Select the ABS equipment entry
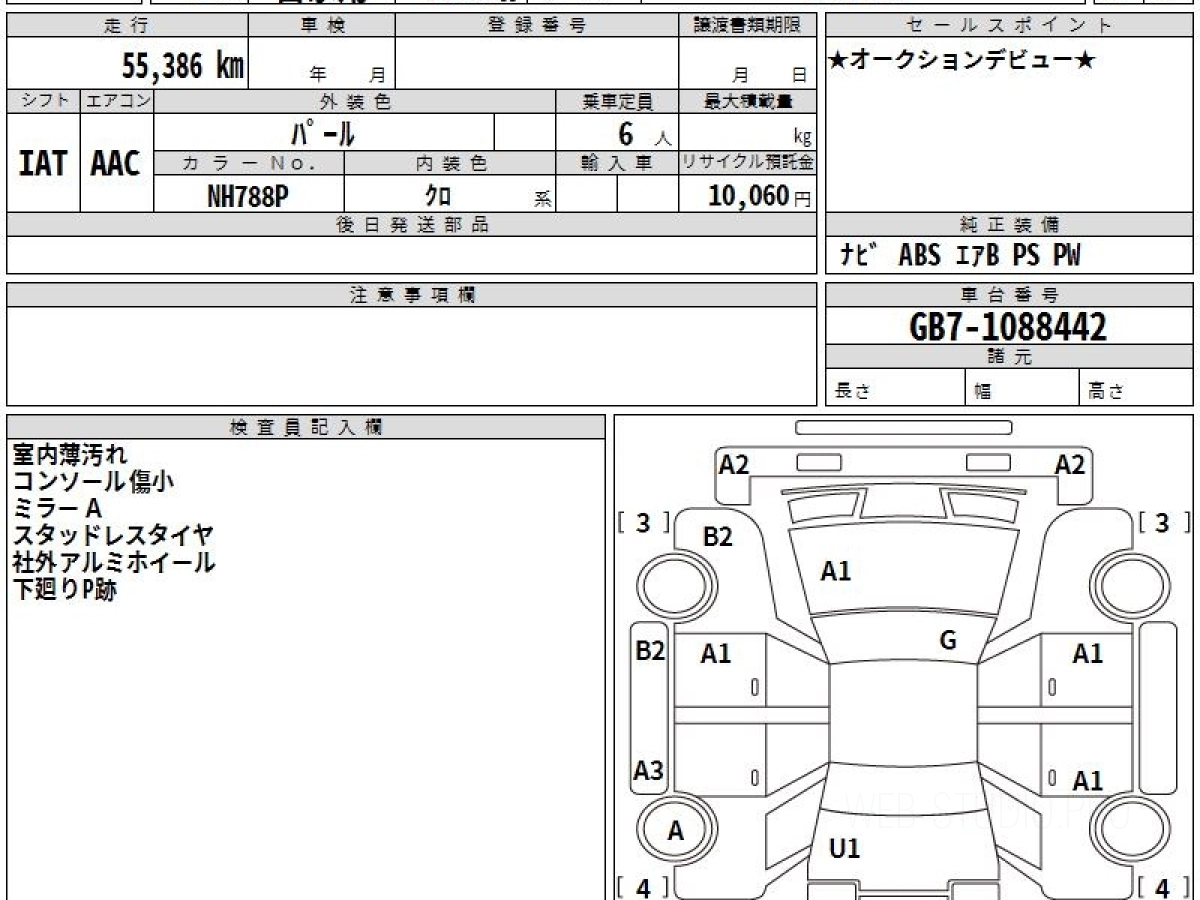The height and width of the screenshot is (900, 1200). [919, 256]
